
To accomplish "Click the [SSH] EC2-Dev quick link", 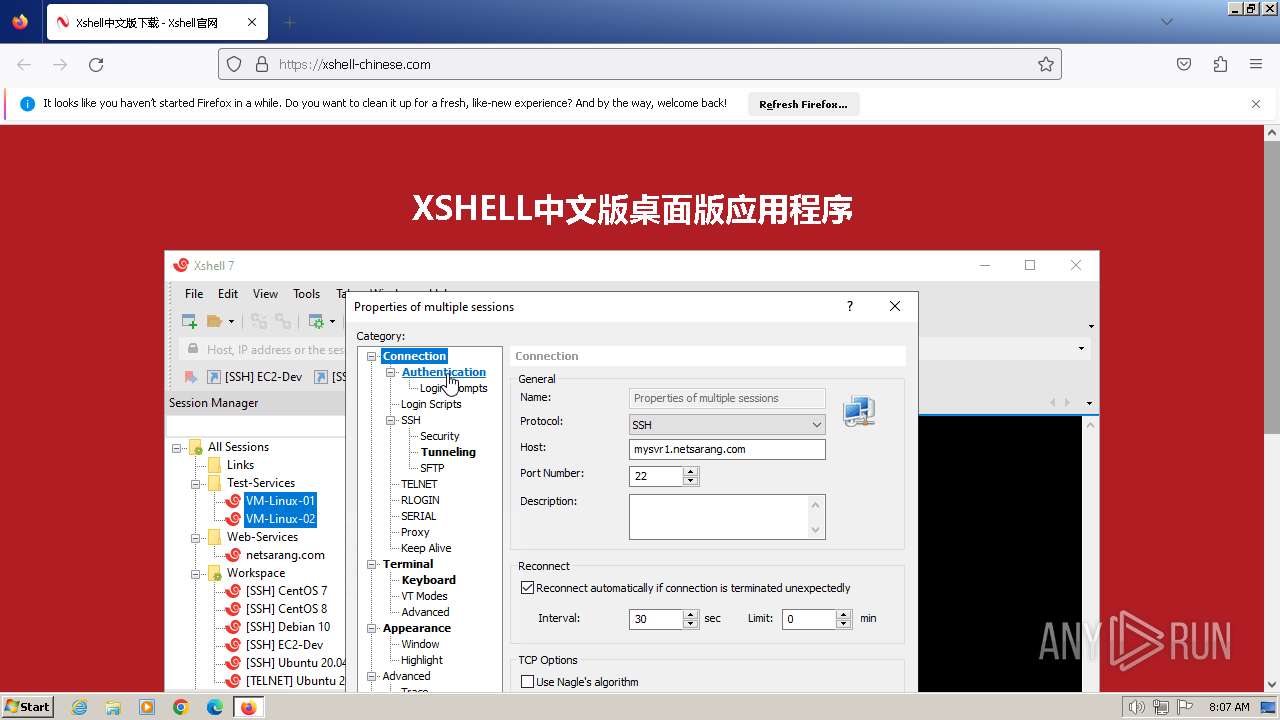I will point(254,377).
